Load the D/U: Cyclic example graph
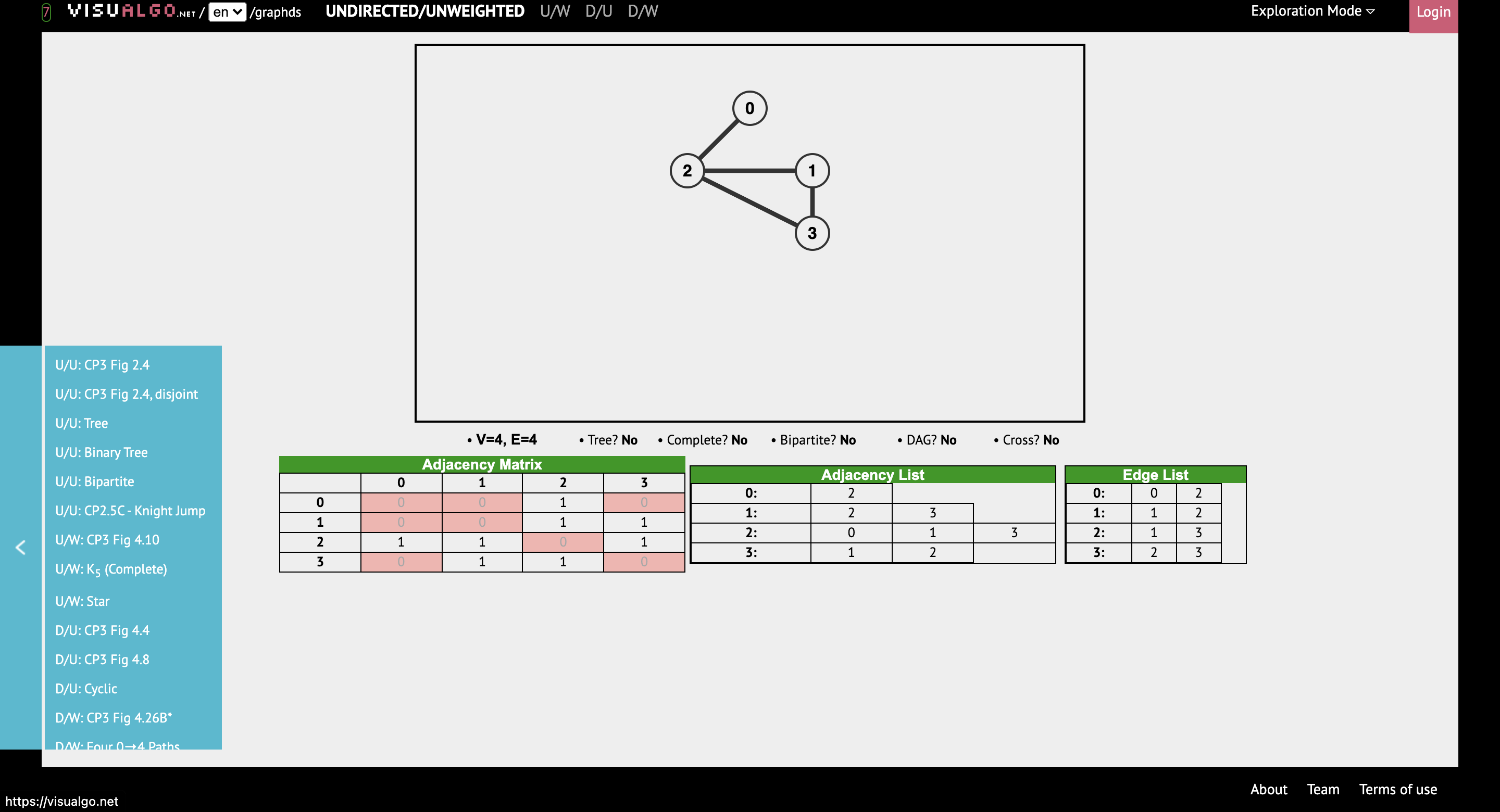 85,689
